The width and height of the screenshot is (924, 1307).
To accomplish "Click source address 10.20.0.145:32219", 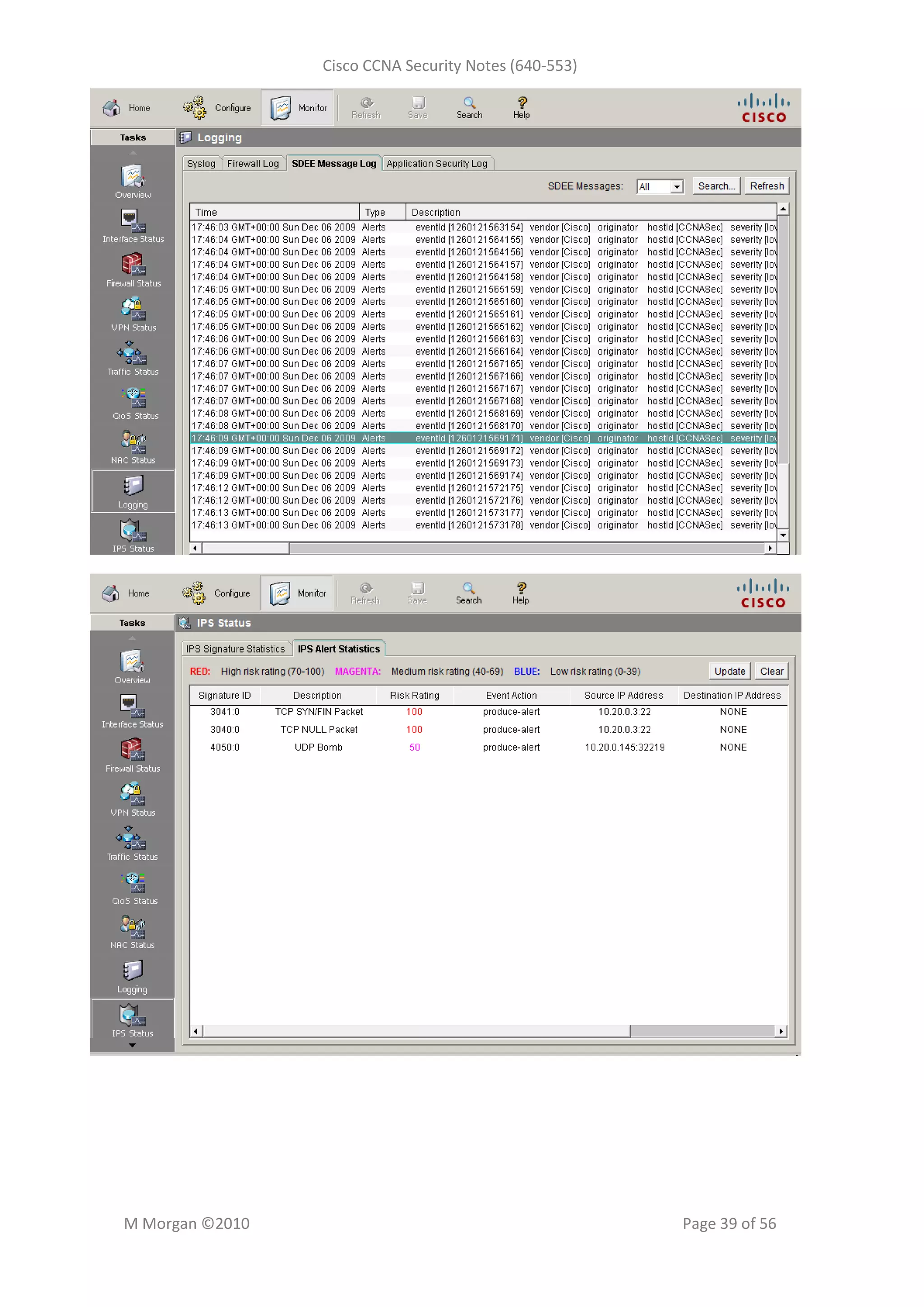I will (625, 747).
